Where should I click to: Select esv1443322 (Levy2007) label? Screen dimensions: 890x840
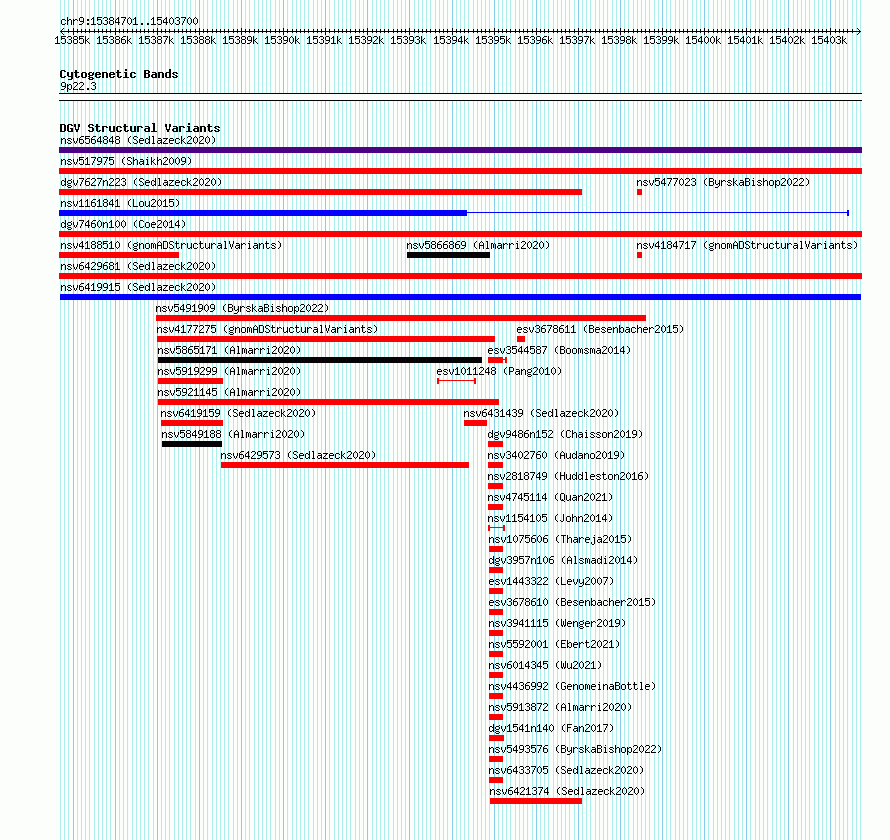tap(551, 581)
